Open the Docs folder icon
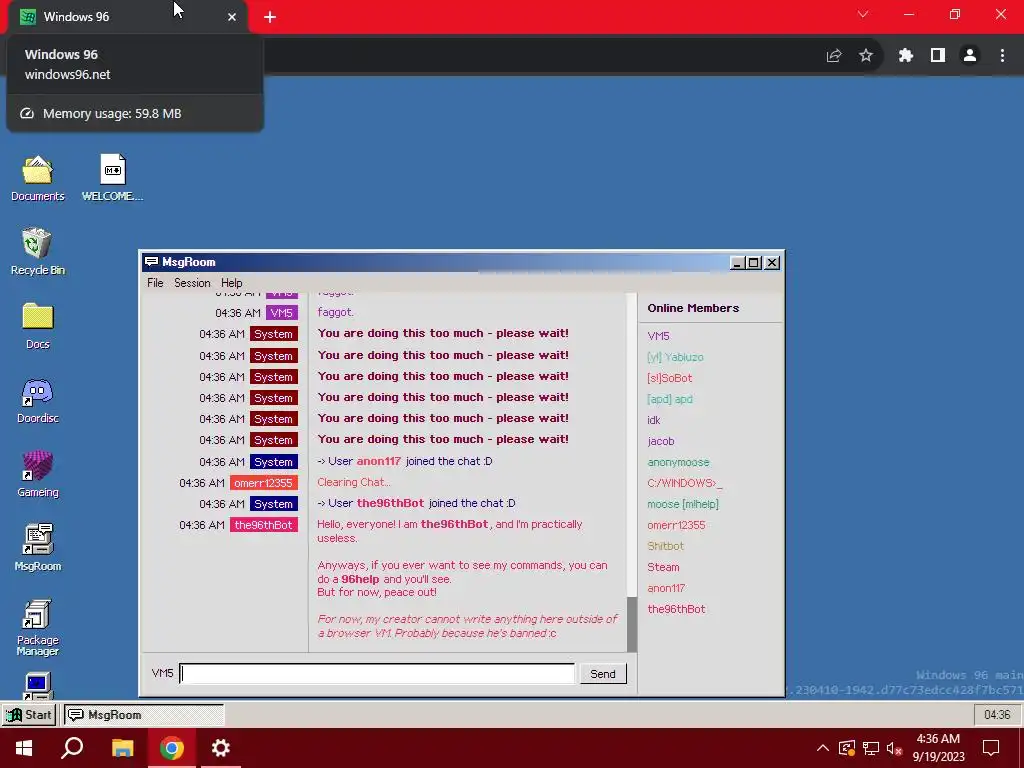This screenshot has height=768, width=1024. coord(37,325)
